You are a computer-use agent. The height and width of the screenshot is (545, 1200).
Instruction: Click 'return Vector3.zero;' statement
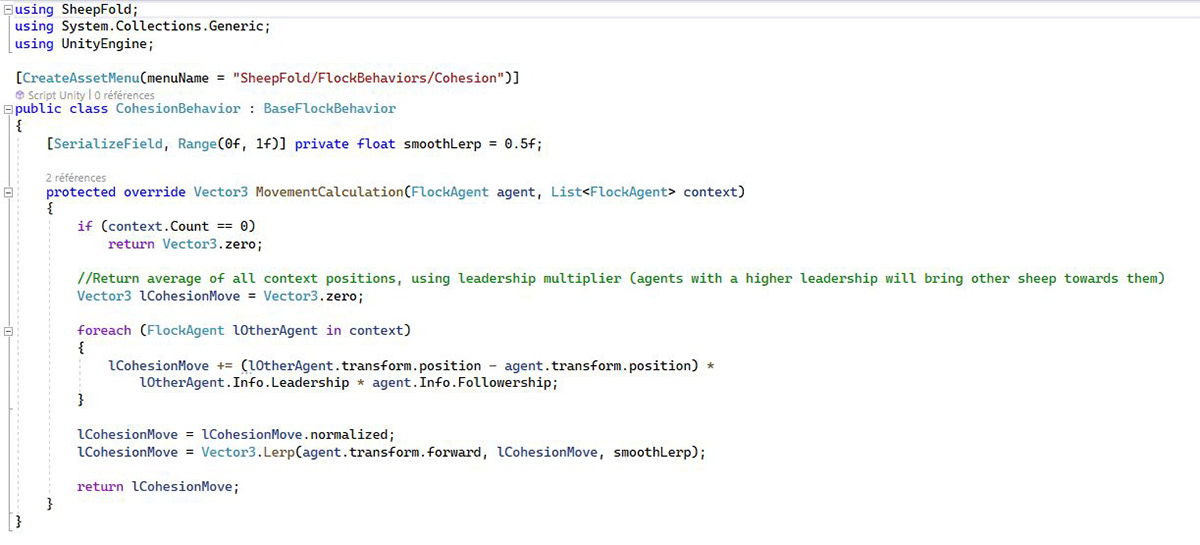click(x=185, y=243)
